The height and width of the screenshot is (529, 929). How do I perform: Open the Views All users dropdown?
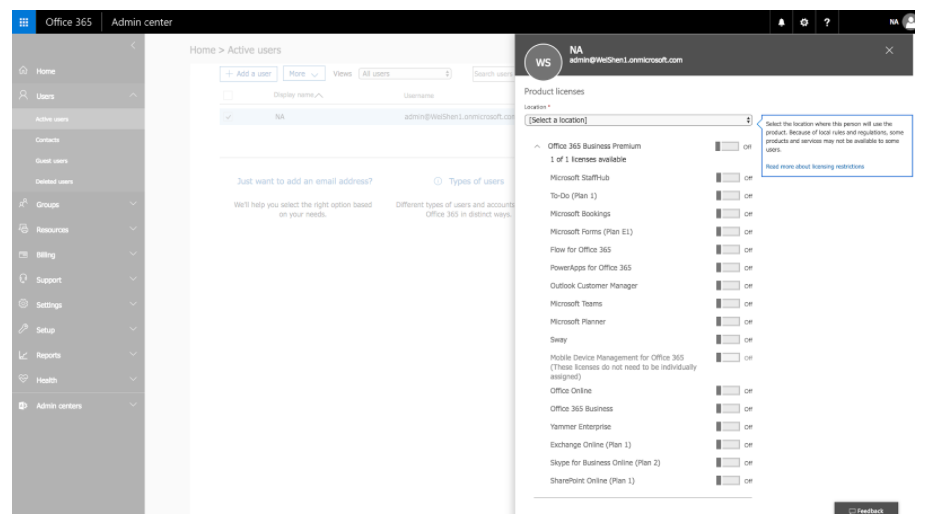pos(406,74)
